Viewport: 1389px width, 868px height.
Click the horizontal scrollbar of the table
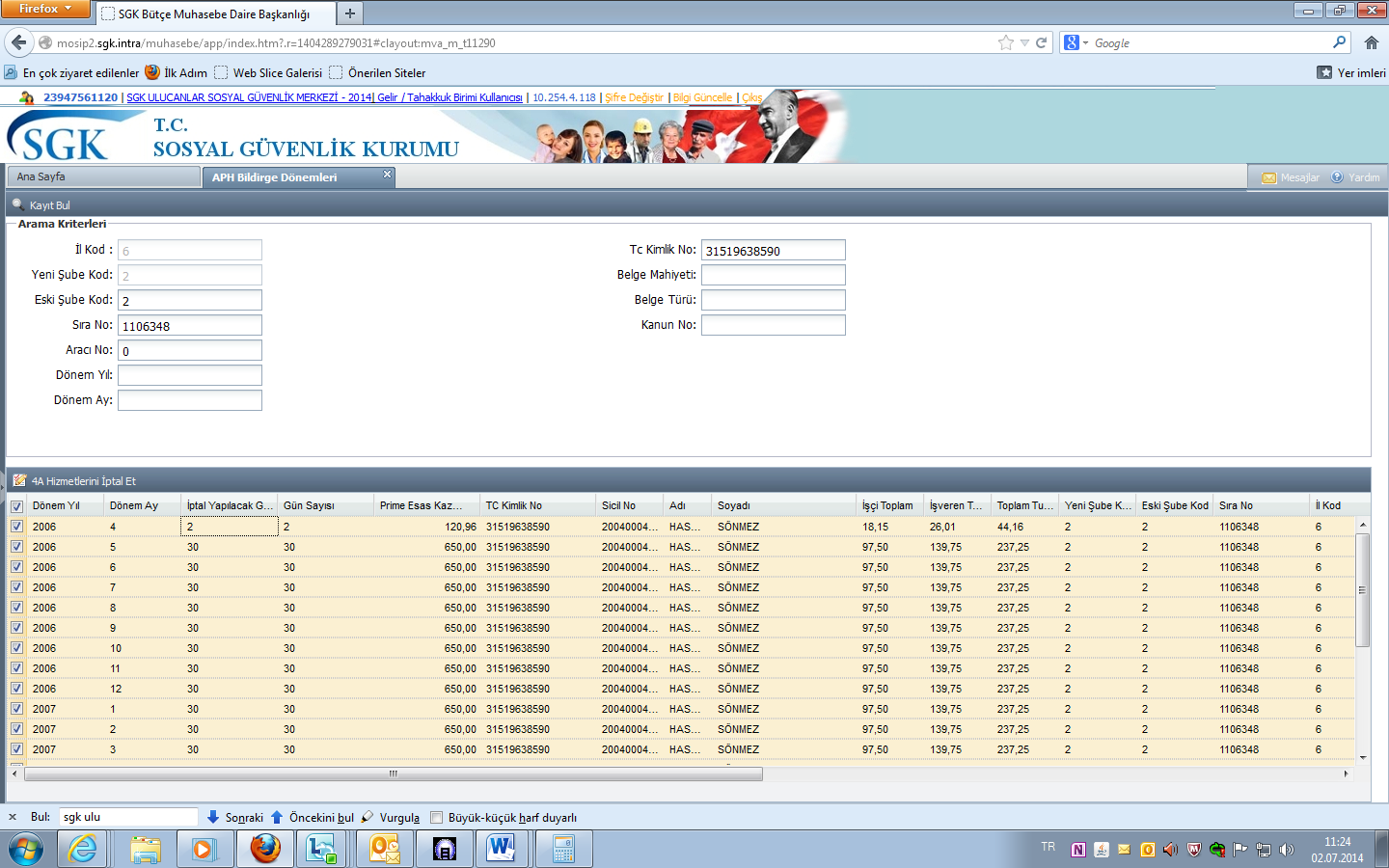394,773
